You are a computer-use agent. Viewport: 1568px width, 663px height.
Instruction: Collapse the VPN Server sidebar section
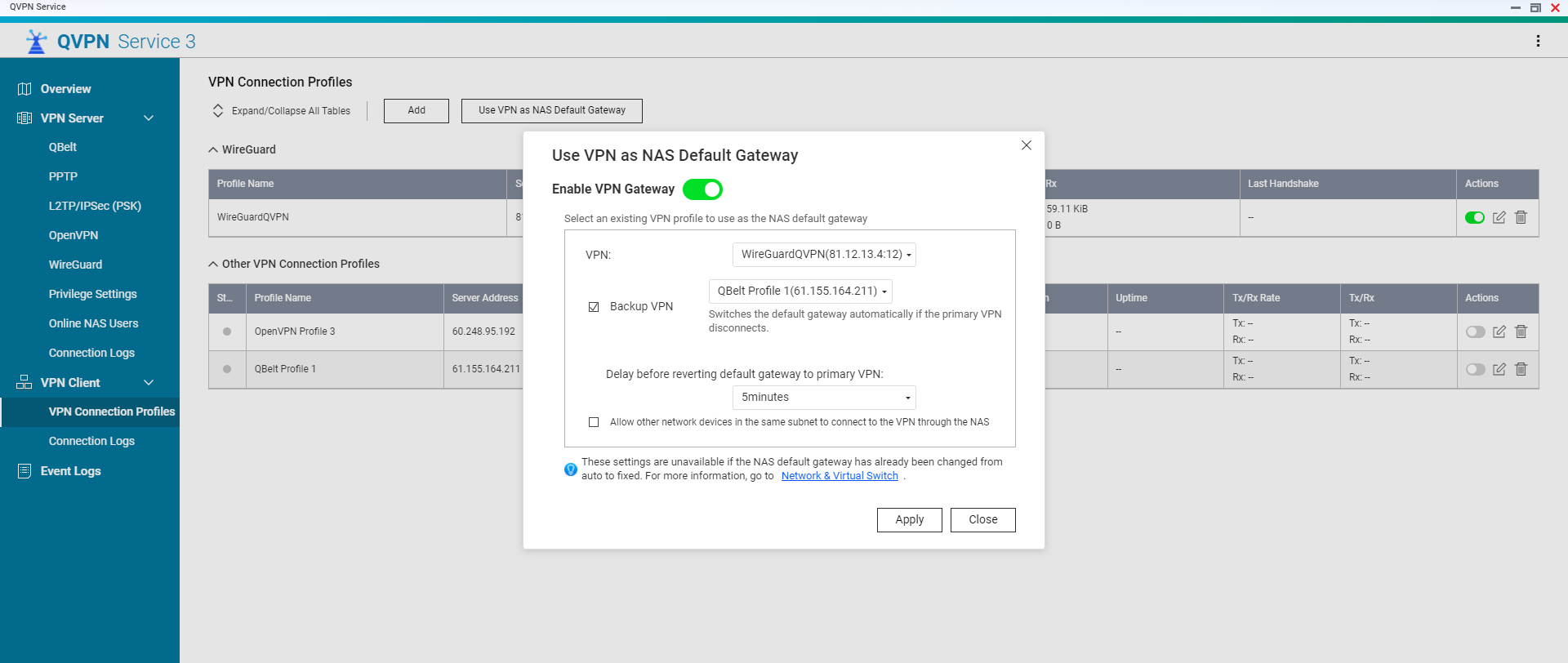coord(149,118)
